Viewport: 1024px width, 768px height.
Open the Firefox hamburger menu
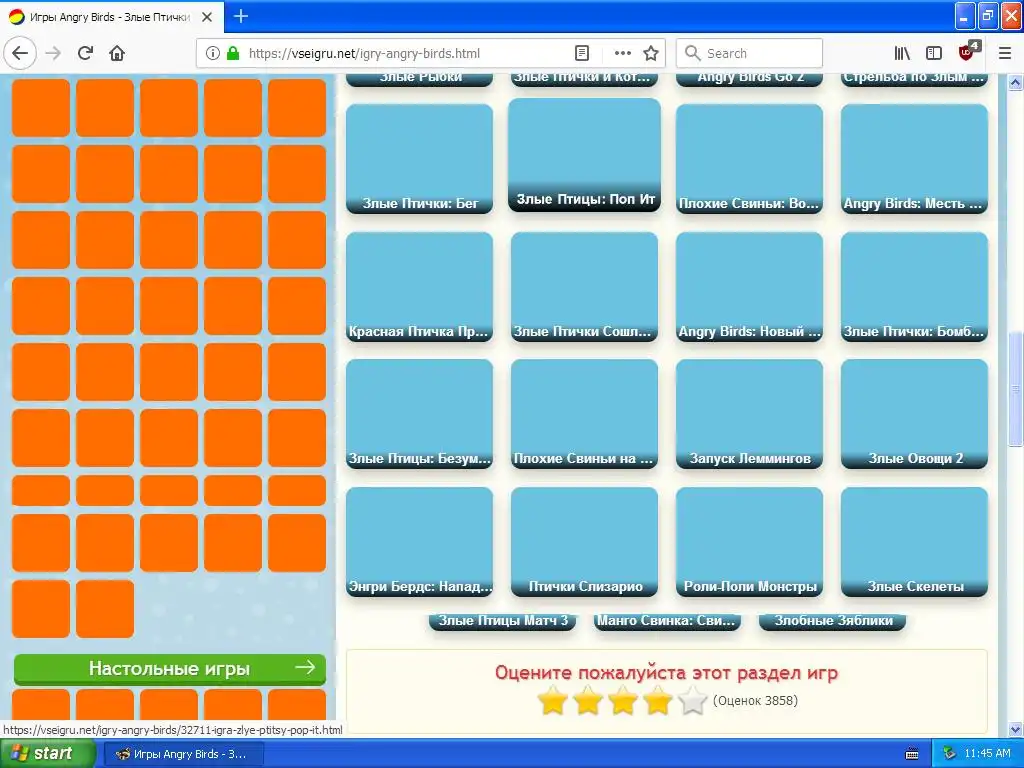1004,54
